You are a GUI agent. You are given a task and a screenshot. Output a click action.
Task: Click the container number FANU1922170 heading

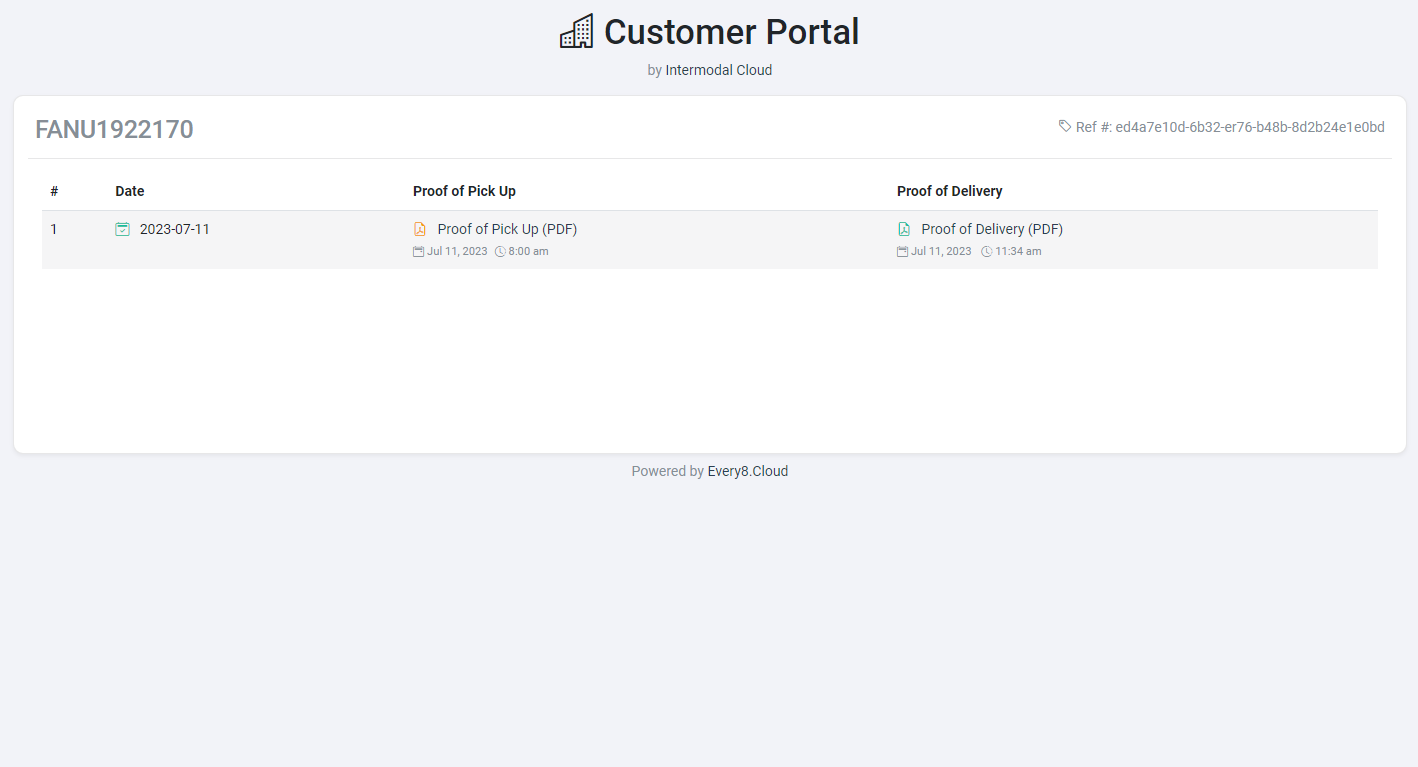coord(113,128)
